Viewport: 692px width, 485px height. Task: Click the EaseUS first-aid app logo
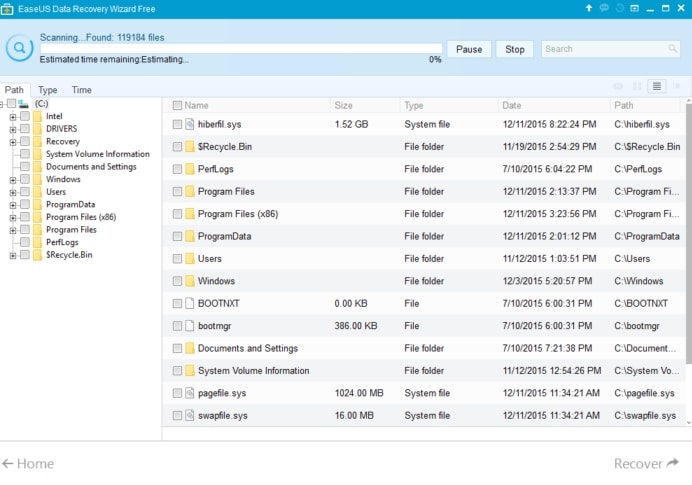(x=7, y=9)
